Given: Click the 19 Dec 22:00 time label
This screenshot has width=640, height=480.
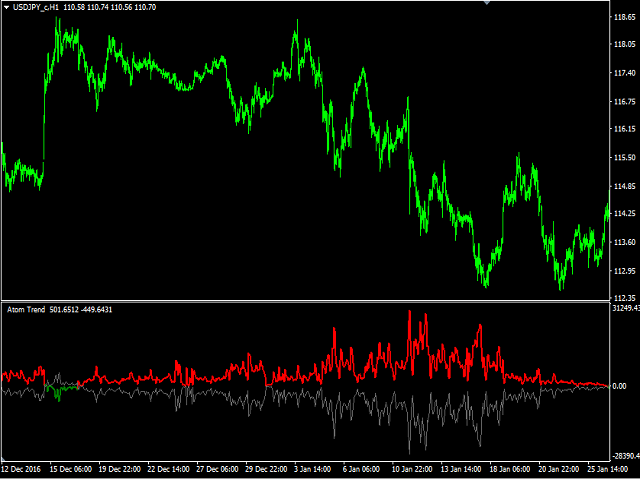Looking at the screenshot, I should click(x=120, y=469).
